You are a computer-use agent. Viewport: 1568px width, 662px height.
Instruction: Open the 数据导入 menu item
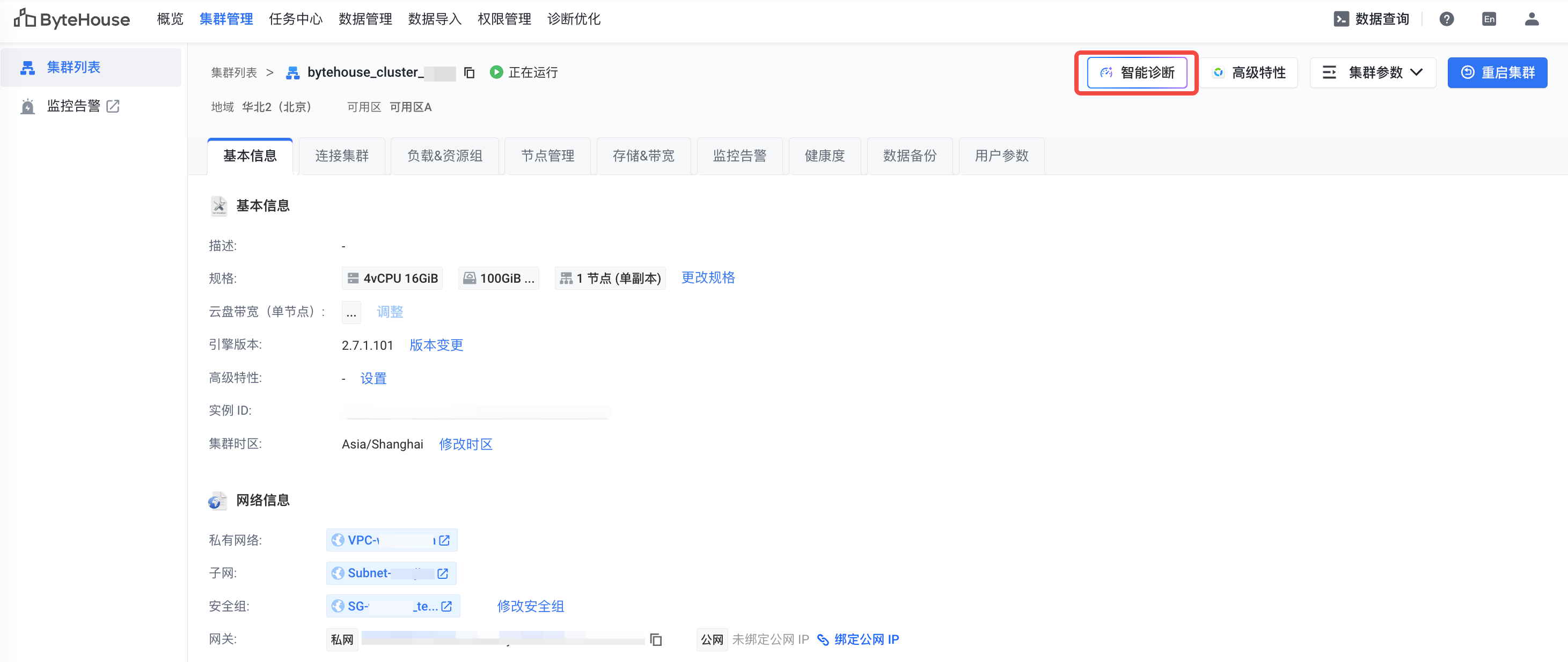(x=434, y=19)
